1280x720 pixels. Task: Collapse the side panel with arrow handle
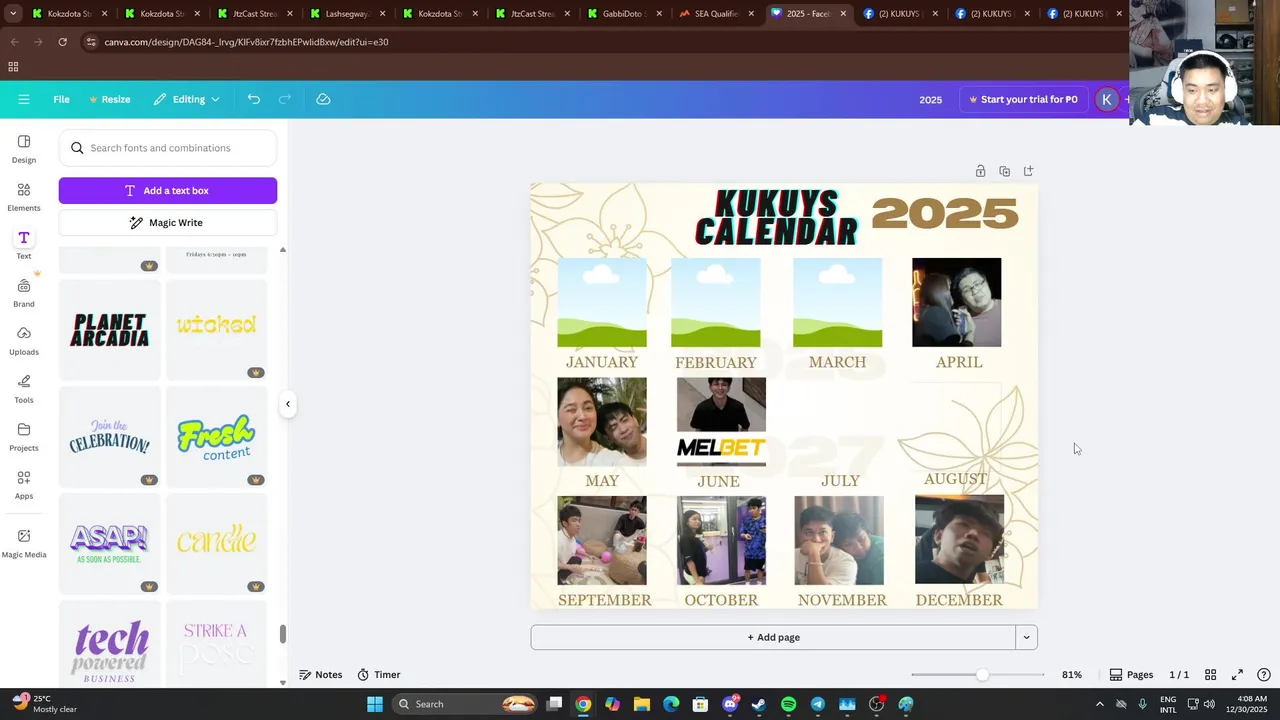(288, 404)
